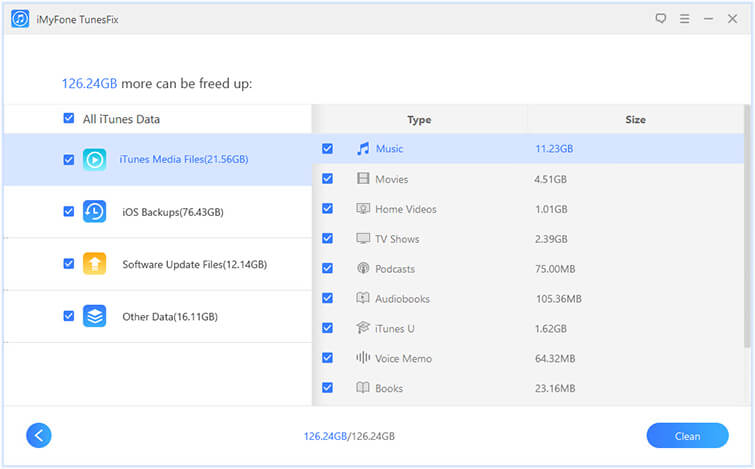Screen dimensions: 755x469
Task: Uncheck the Books checkbox
Action: (327, 388)
